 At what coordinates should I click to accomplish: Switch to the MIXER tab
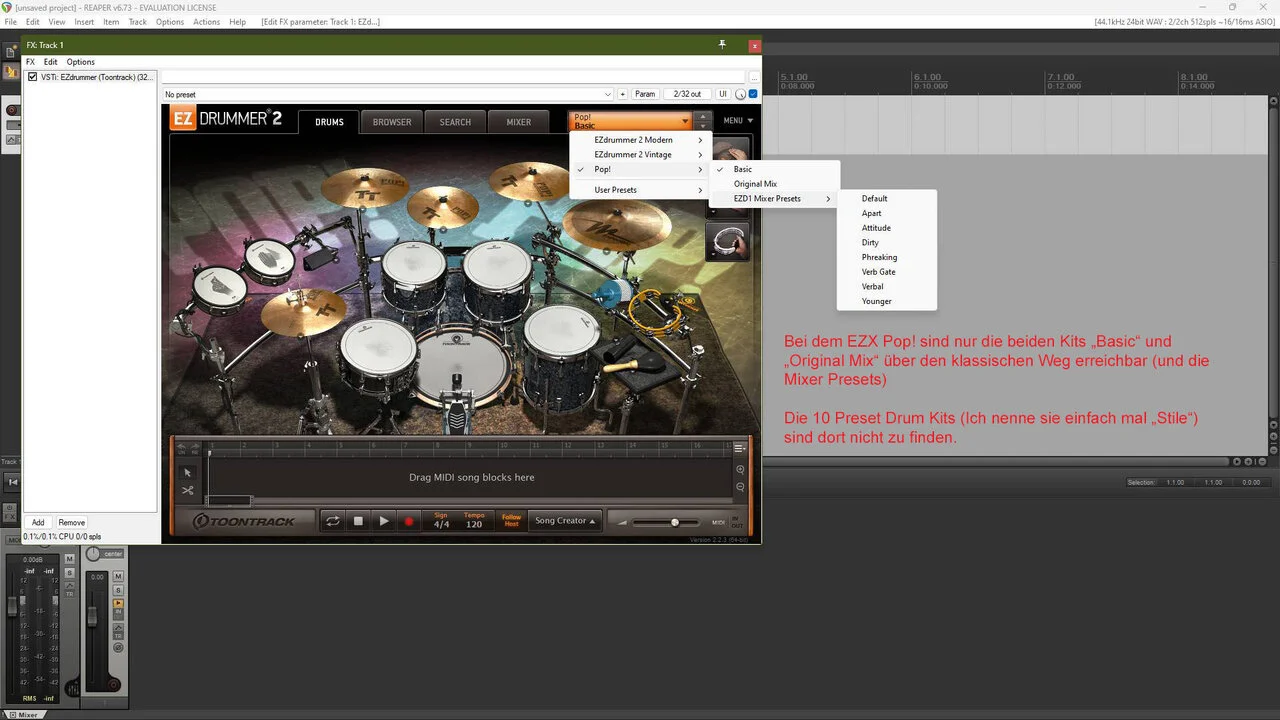pyautogui.click(x=518, y=122)
